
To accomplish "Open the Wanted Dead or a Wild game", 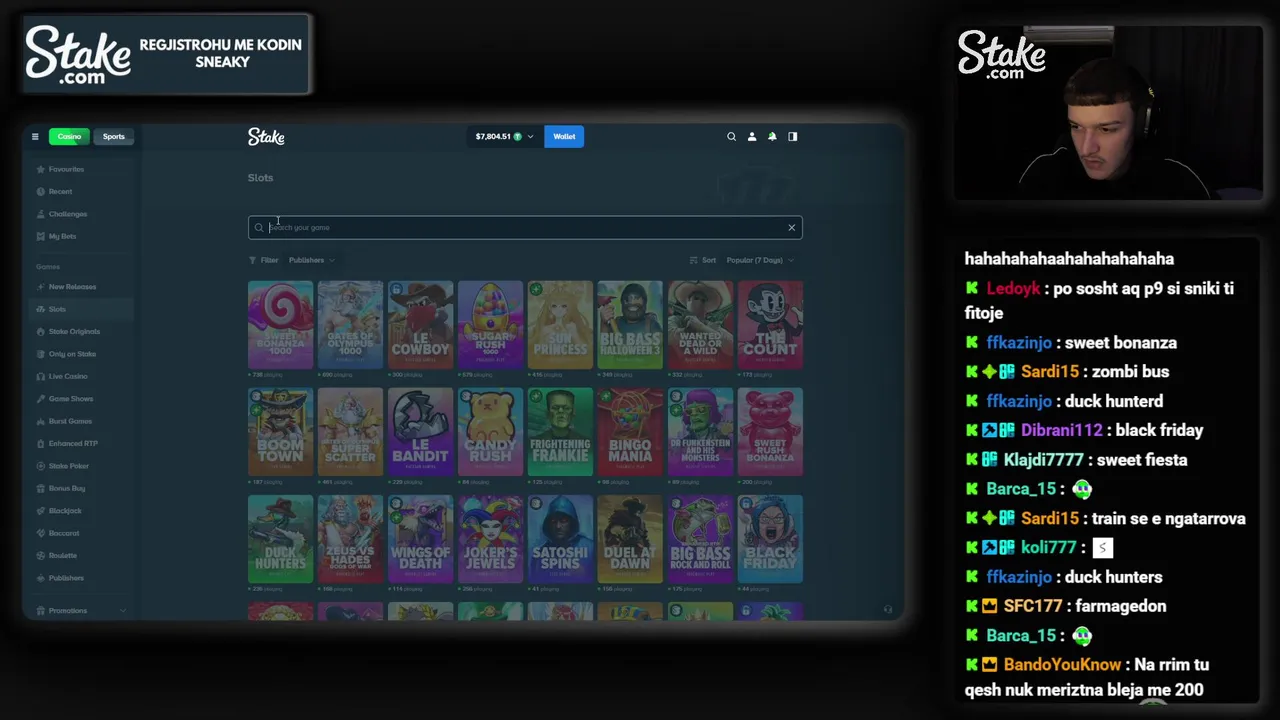I will pyautogui.click(x=700, y=325).
